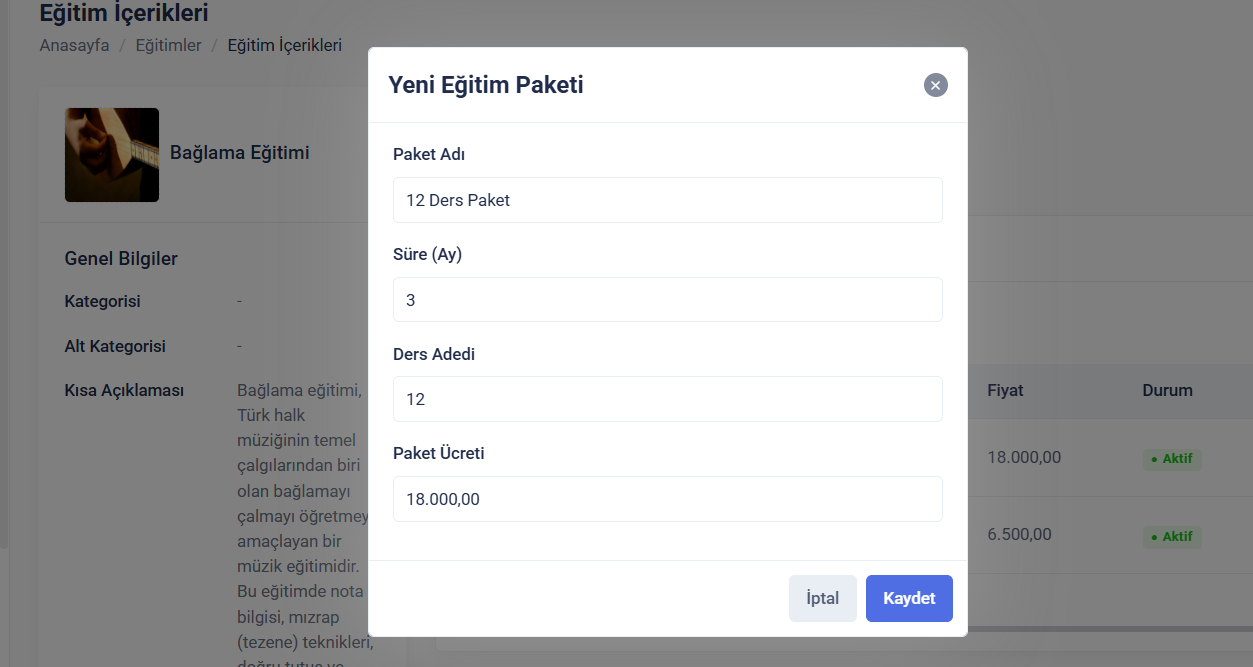This screenshot has height=667, width=1253.
Task: Click the Bağlama Eğitimi course title
Action: click(240, 153)
